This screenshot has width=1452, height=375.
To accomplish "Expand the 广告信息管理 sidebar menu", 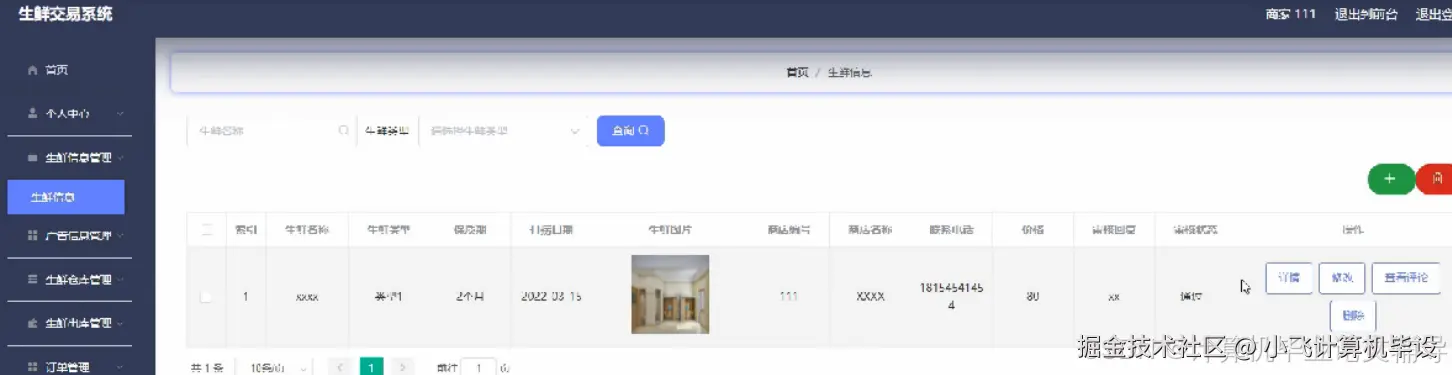I will coord(120,236).
